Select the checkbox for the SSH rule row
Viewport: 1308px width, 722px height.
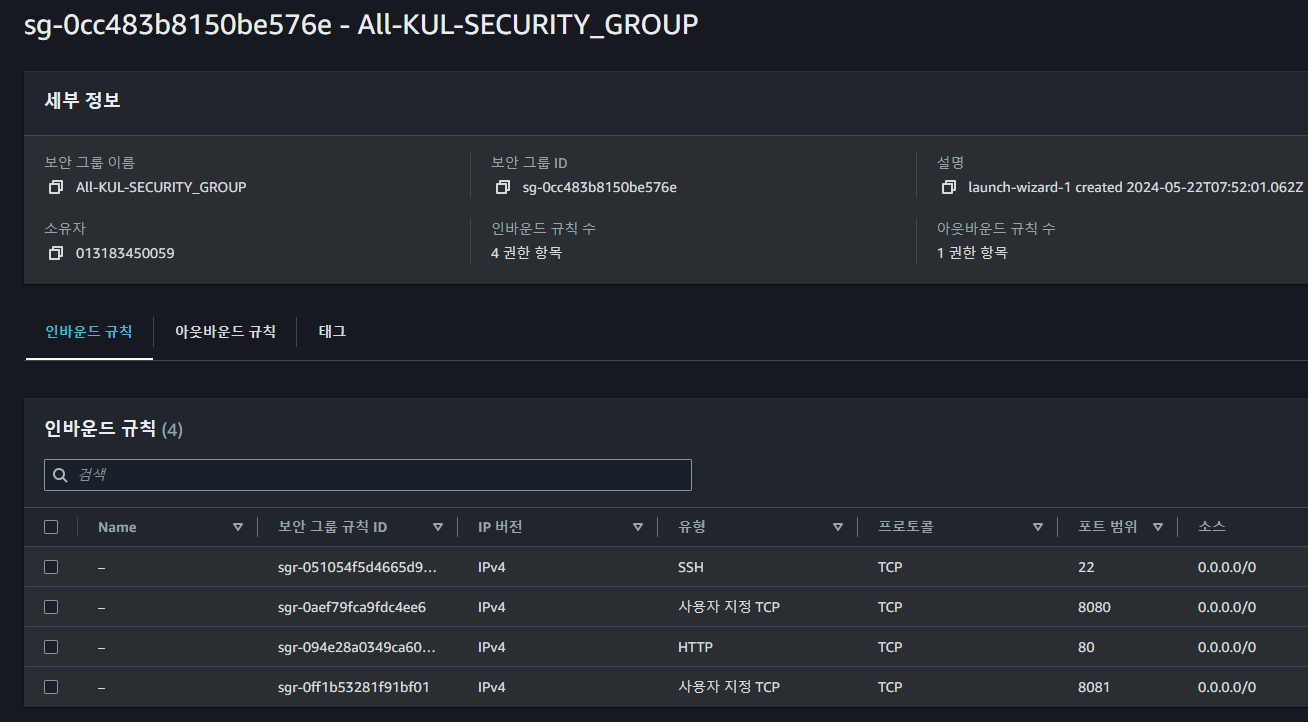(x=51, y=567)
